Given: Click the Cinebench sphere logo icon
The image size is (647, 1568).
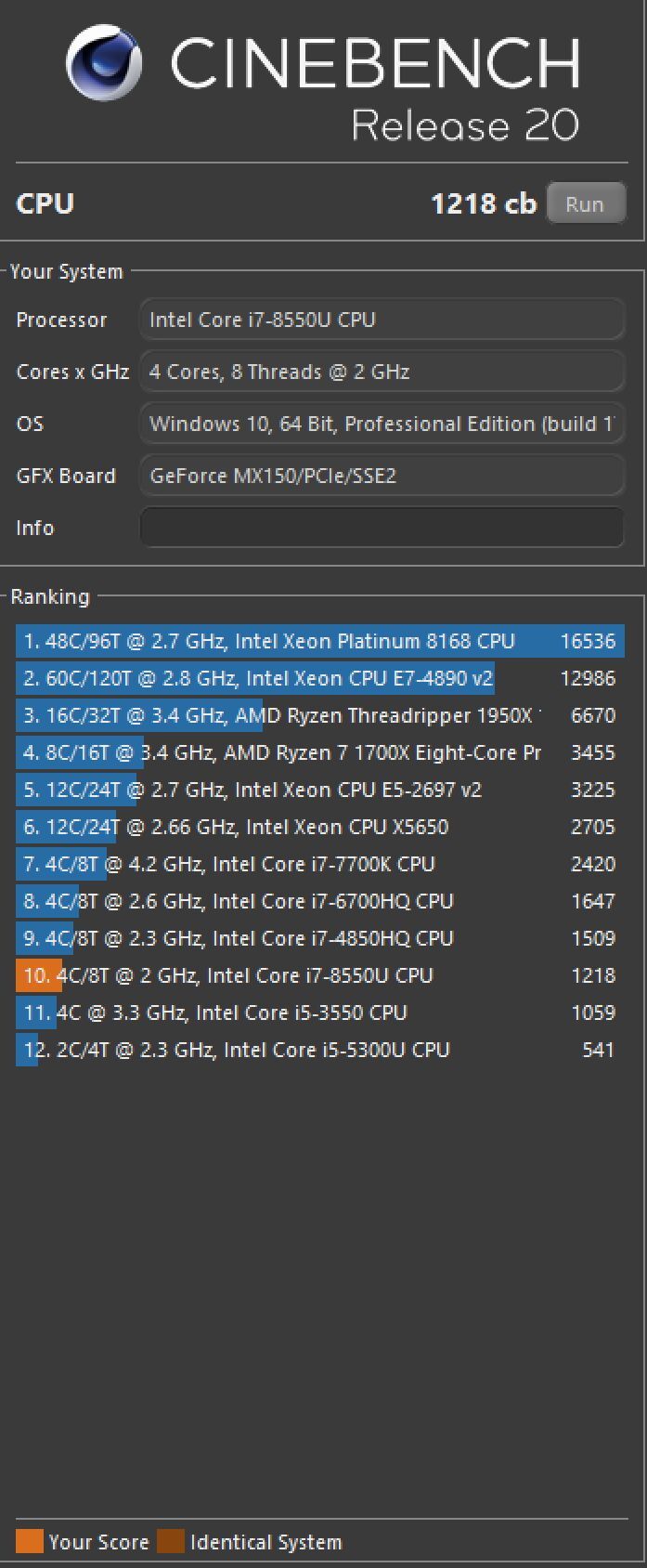Looking at the screenshot, I should tap(104, 62).
